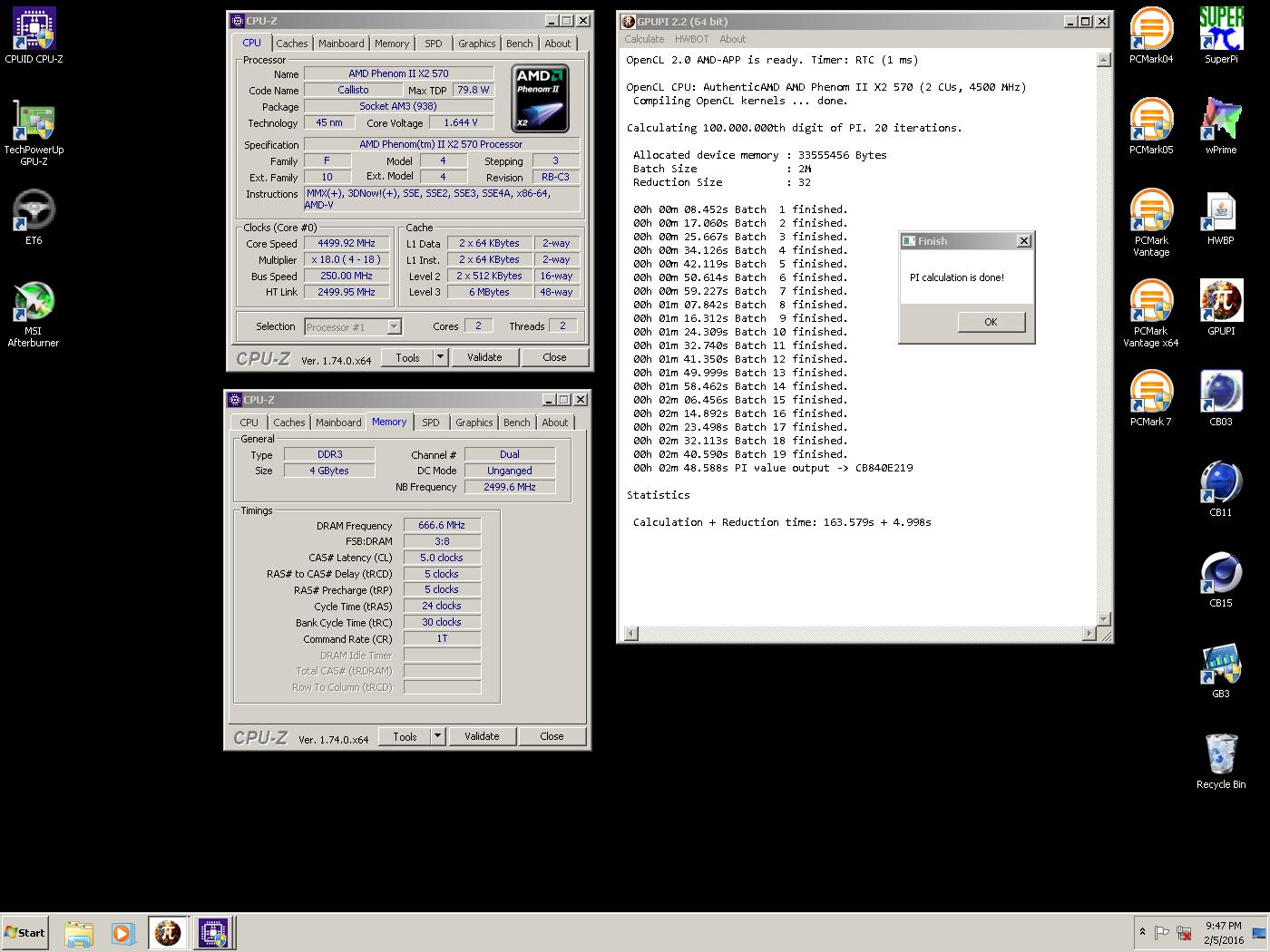Switch to Caches tab in upper CPU-Z
This screenshot has height=952, width=1270.
click(x=292, y=44)
